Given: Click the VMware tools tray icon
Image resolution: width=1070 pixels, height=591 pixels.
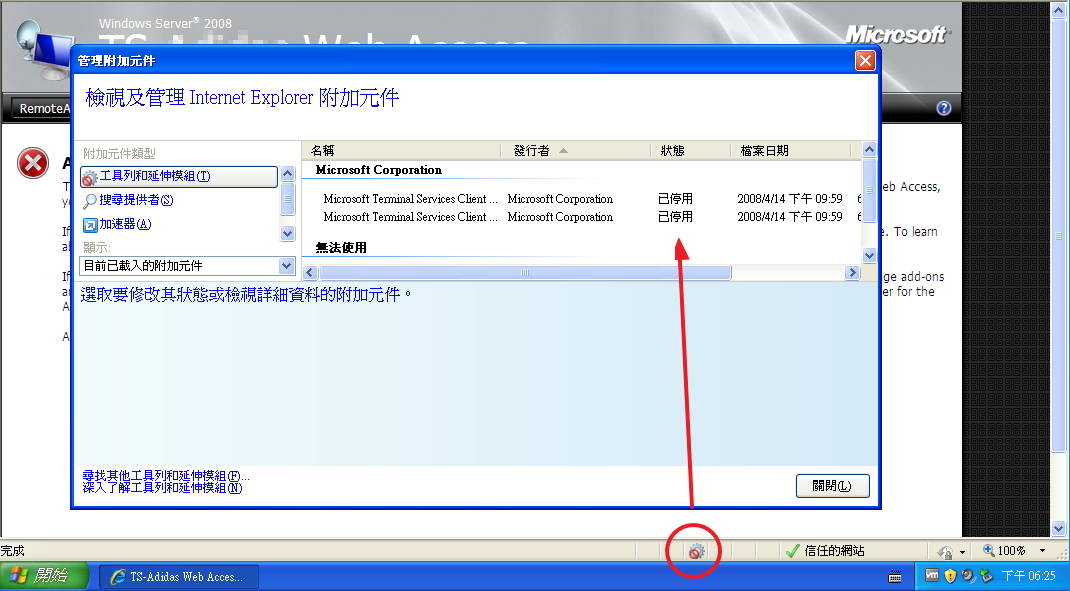Looking at the screenshot, I should [931, 575].
